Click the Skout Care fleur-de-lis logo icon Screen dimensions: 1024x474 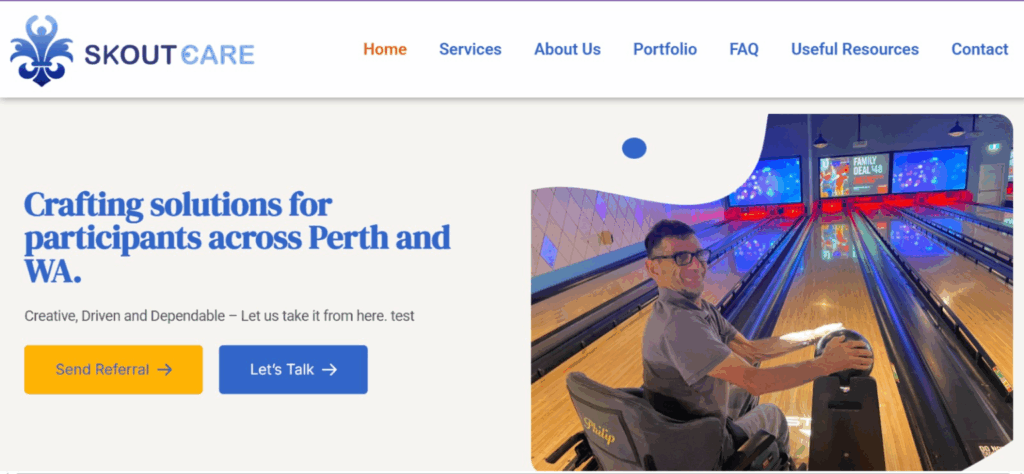tap(41, 50)
